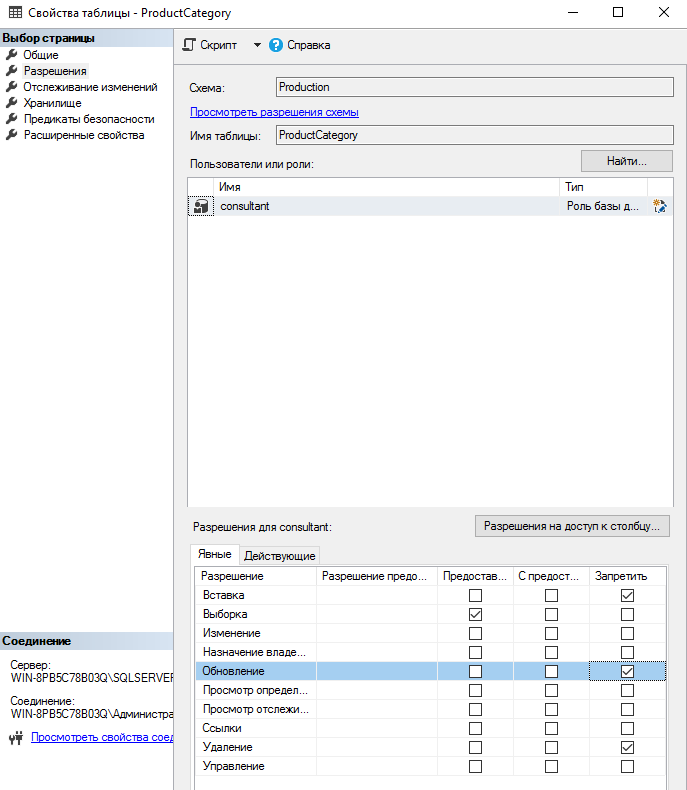The image size is (687, 790).
Task: Uncheck Предоставить for Выборка
Action: click(475, 615)
